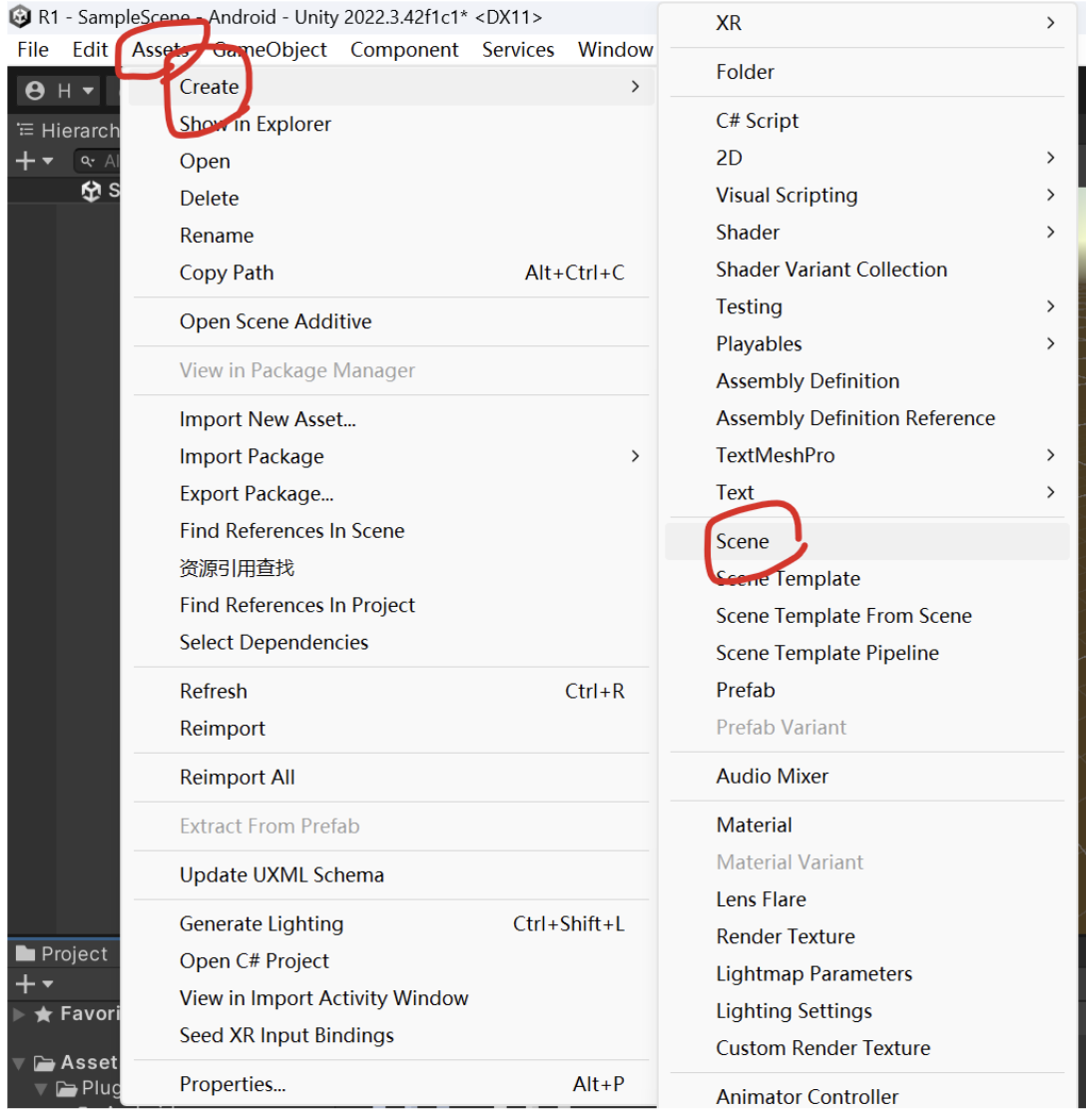This screenshot has height=1120, width=1086.
Task: Open the Edit menu
Action: click(90, 50)
